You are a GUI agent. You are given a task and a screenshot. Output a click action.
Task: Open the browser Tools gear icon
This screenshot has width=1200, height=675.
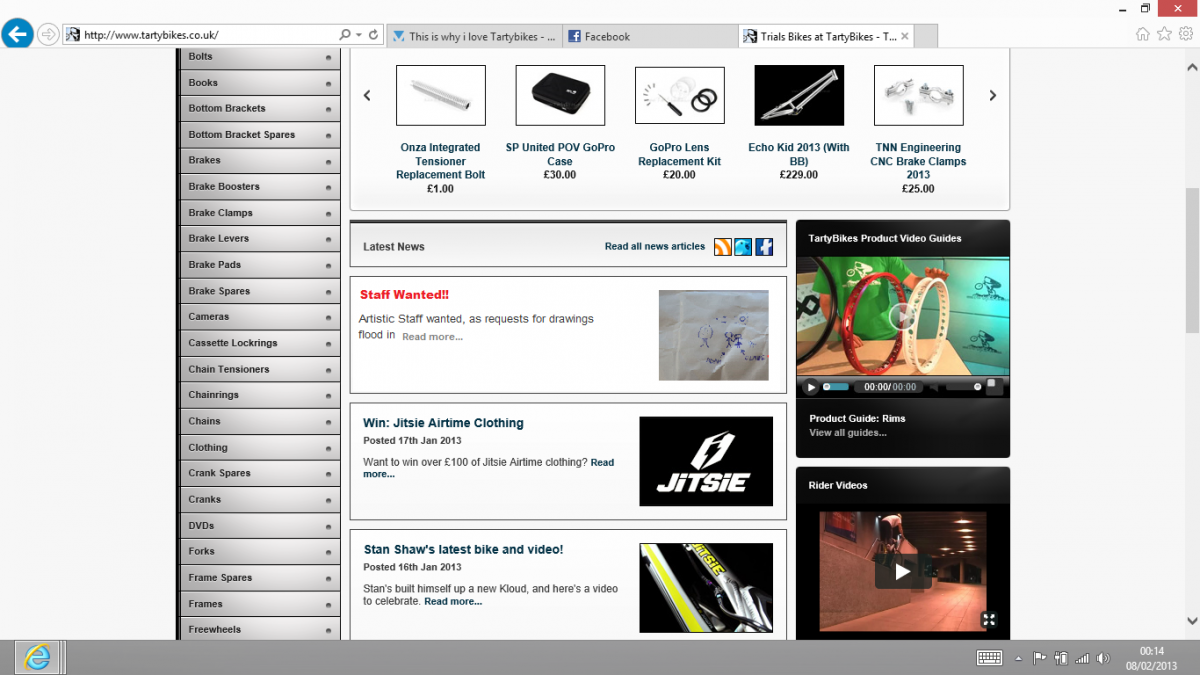[x=1186, y=34]
